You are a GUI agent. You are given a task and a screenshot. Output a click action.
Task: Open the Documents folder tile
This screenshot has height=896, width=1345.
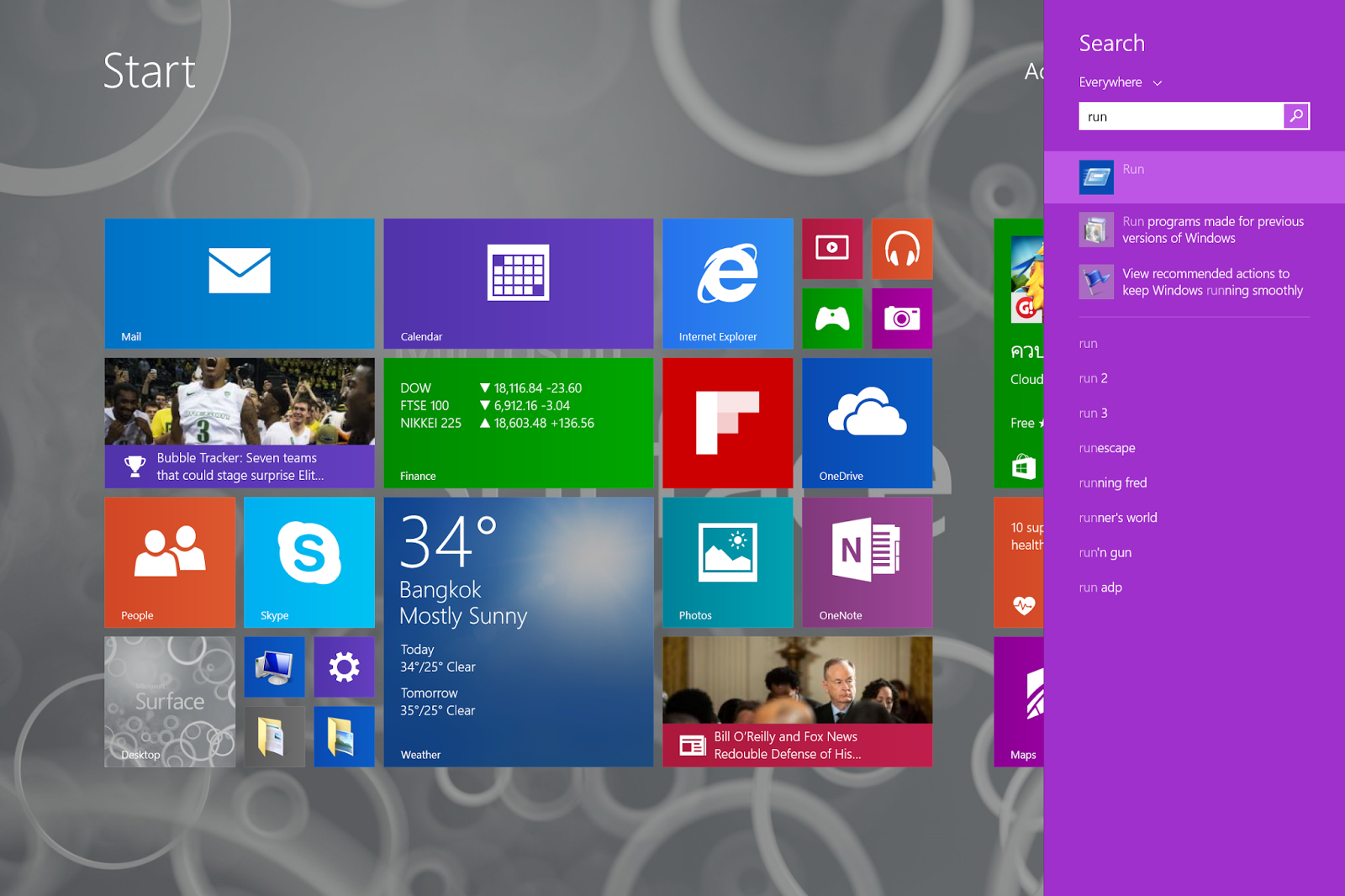pos(274,736)
